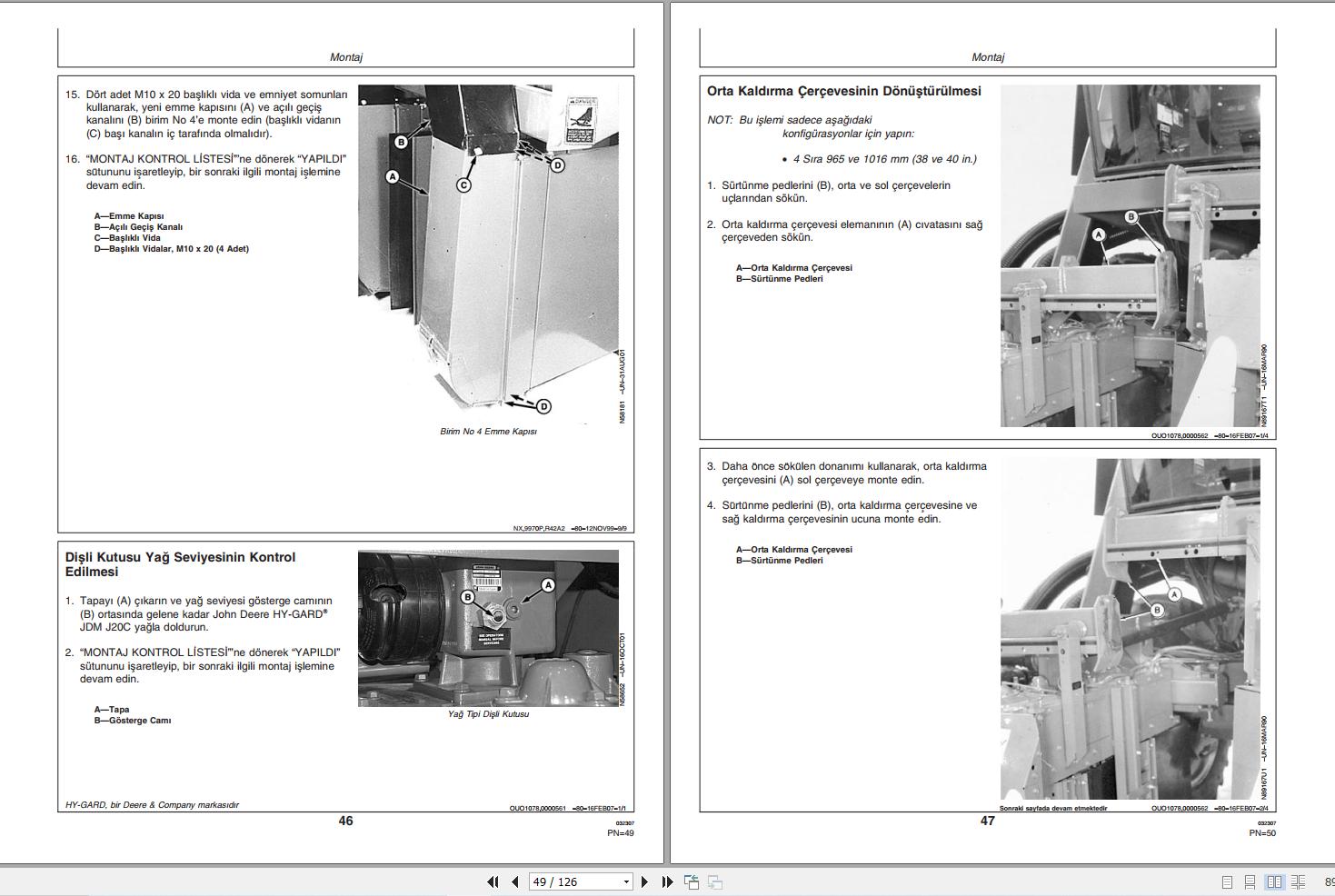Click the Yağ Tipi Dişli Kutusu gearbox photo
Image resolution: width=1335 pixels, height=896 pixels.
click(488, 628)
